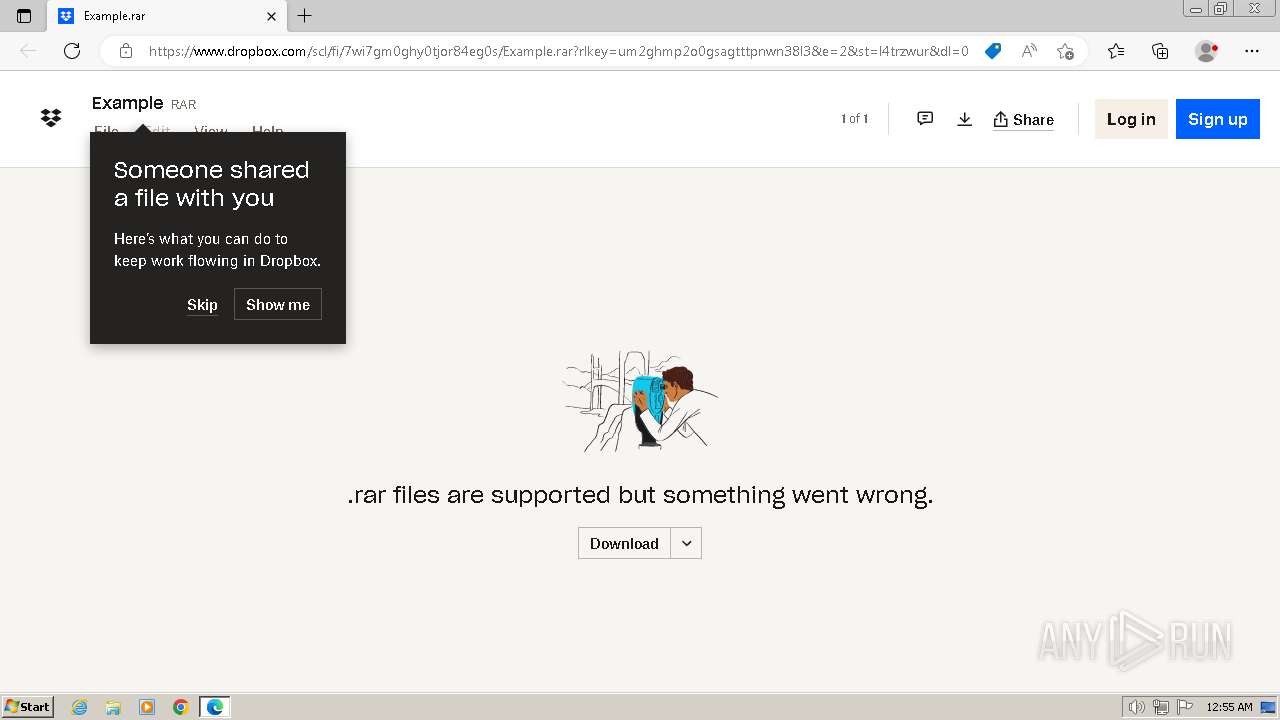Open the Edge profile avatar

tap(1207, 51)
